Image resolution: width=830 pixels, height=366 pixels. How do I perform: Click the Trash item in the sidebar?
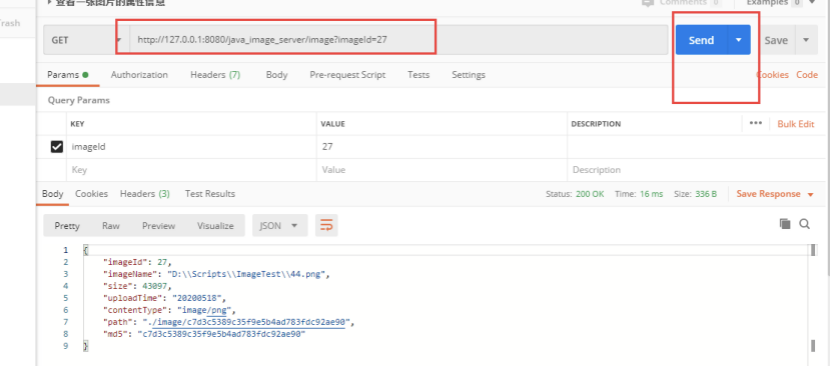[10, 23]
